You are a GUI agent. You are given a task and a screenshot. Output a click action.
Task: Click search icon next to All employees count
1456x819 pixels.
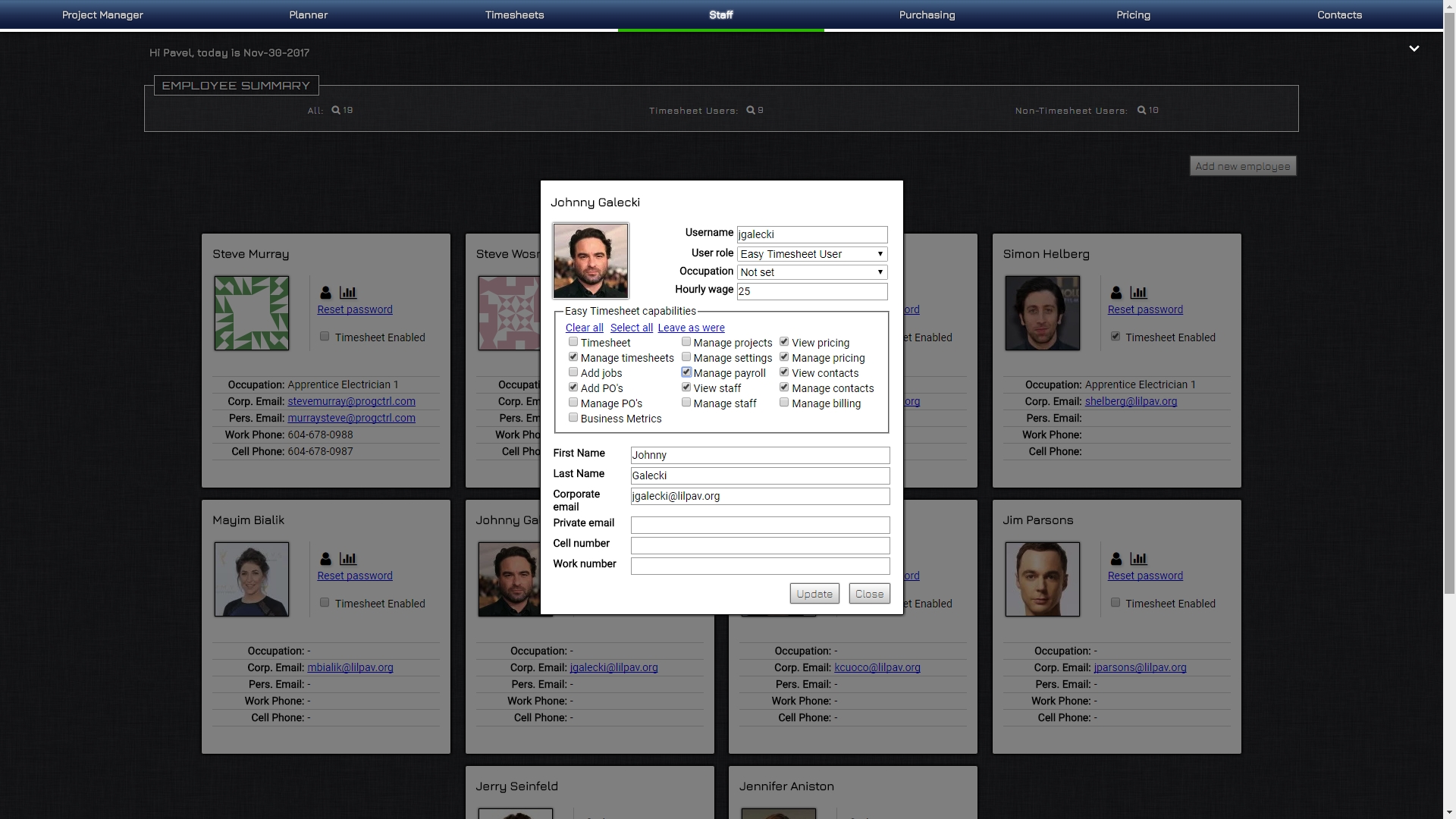coord(336,110)
